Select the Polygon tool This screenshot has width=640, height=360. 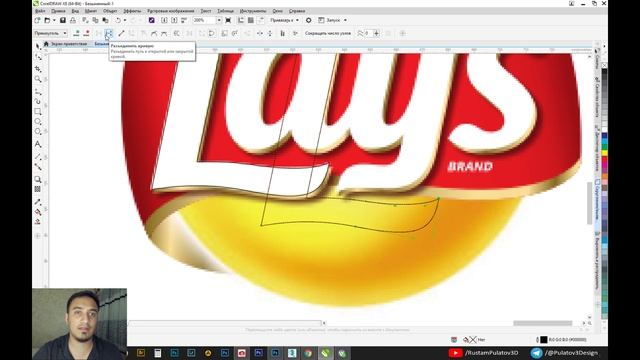(38, 131)
